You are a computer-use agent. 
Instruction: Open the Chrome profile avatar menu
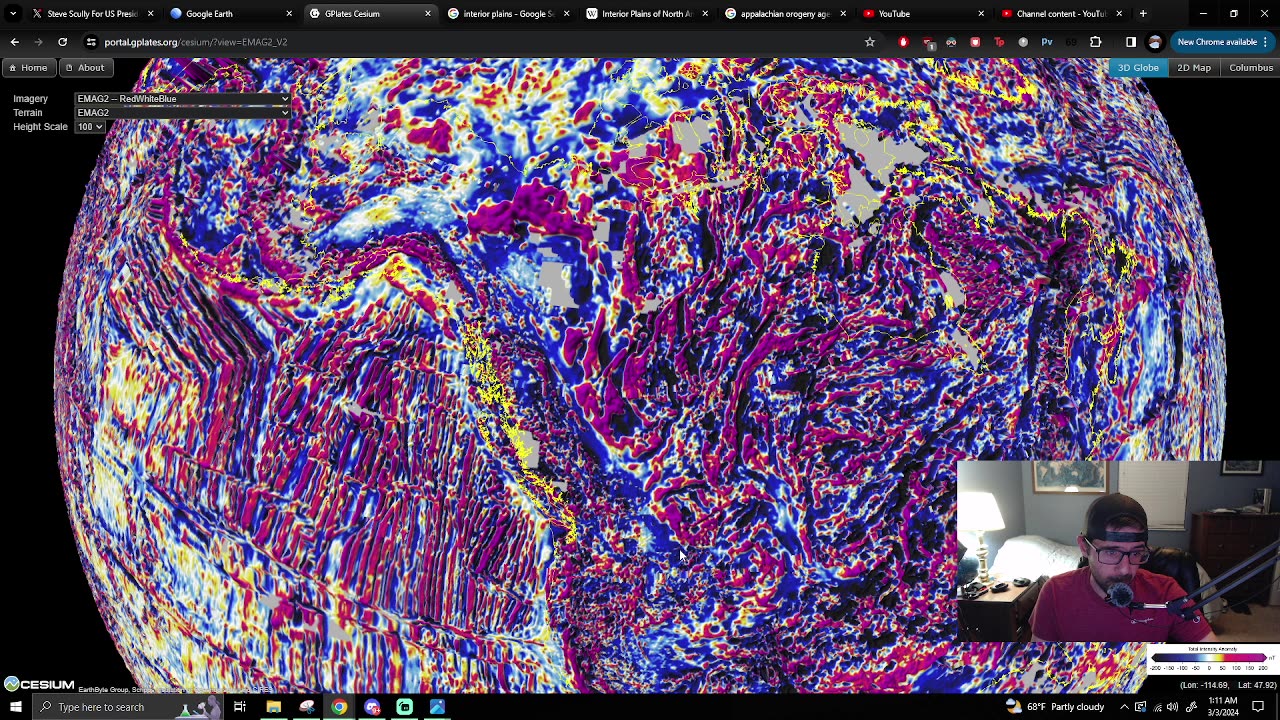click(x=1155, y=42)
